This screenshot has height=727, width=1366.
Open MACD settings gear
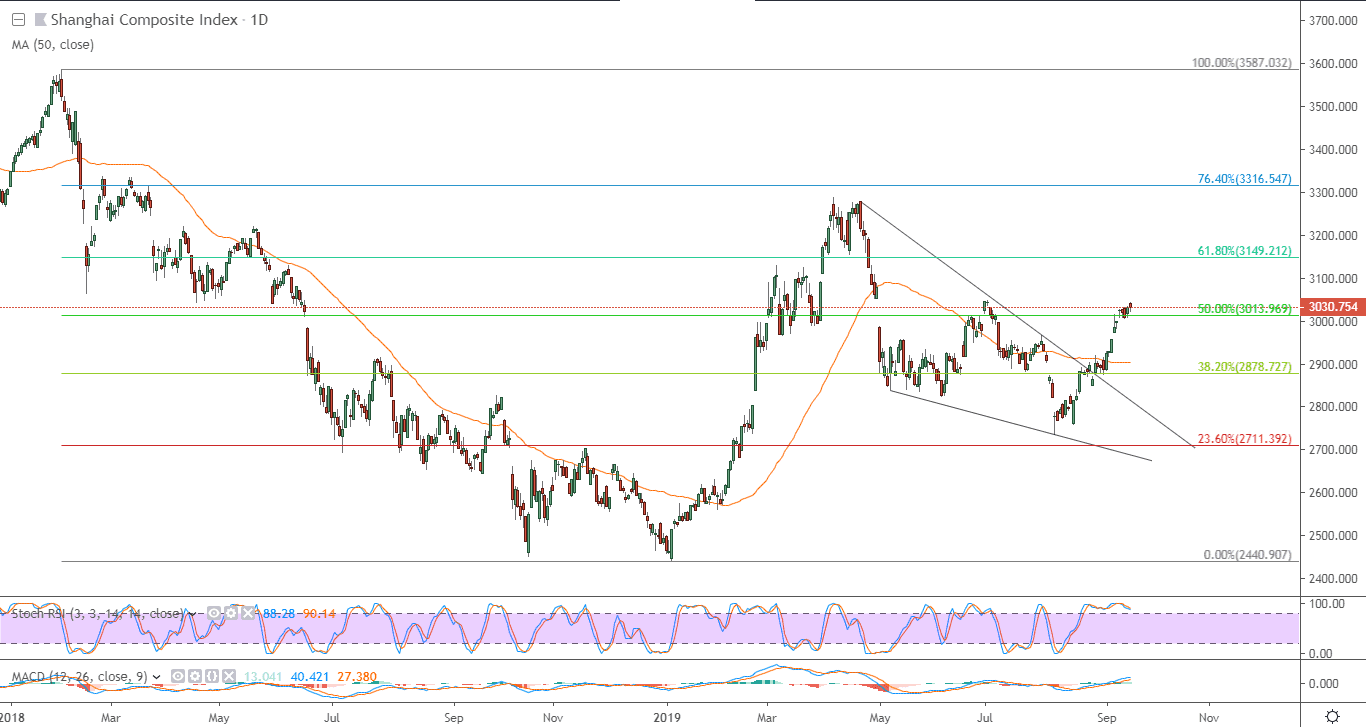coord(195,677)
